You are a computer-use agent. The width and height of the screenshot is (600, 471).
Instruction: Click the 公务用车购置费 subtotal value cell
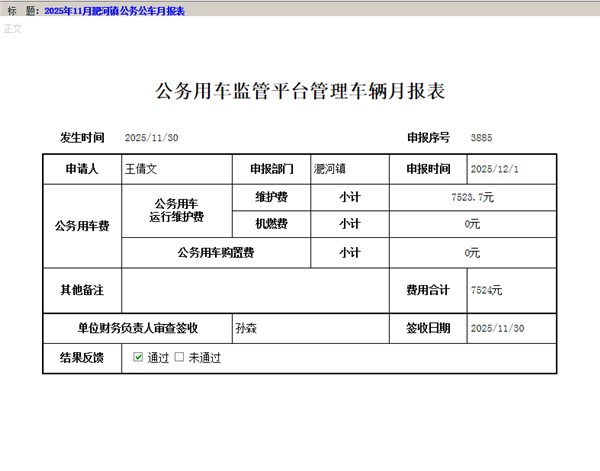click(x=472, y=253)
